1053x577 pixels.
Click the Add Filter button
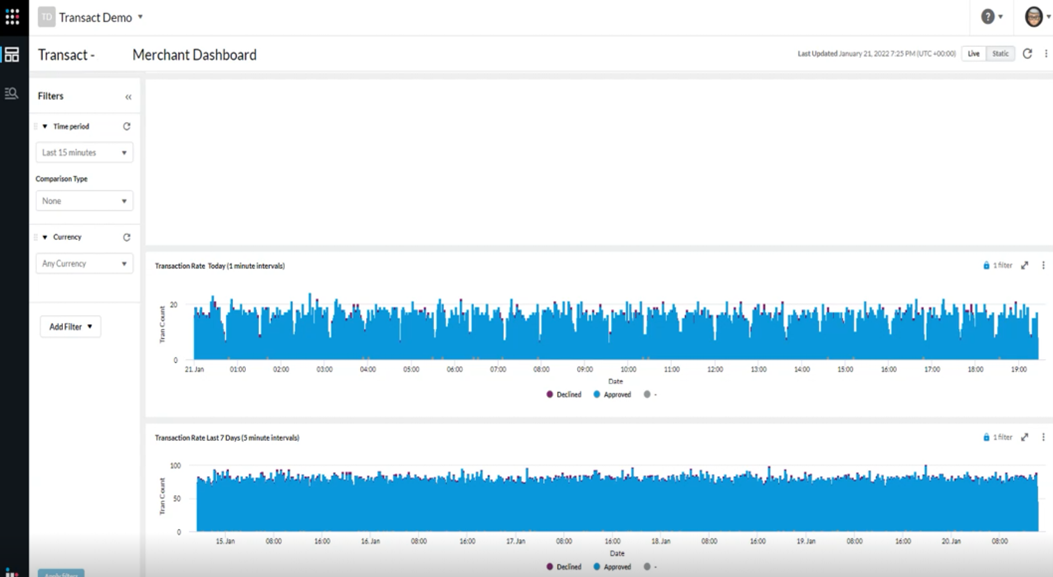(70, 326)
